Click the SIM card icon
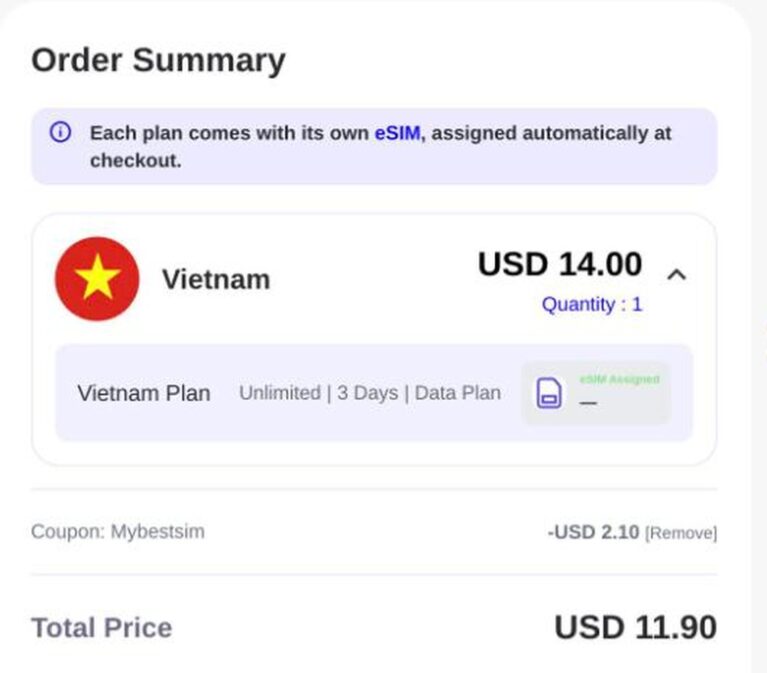 pos(549,393)
